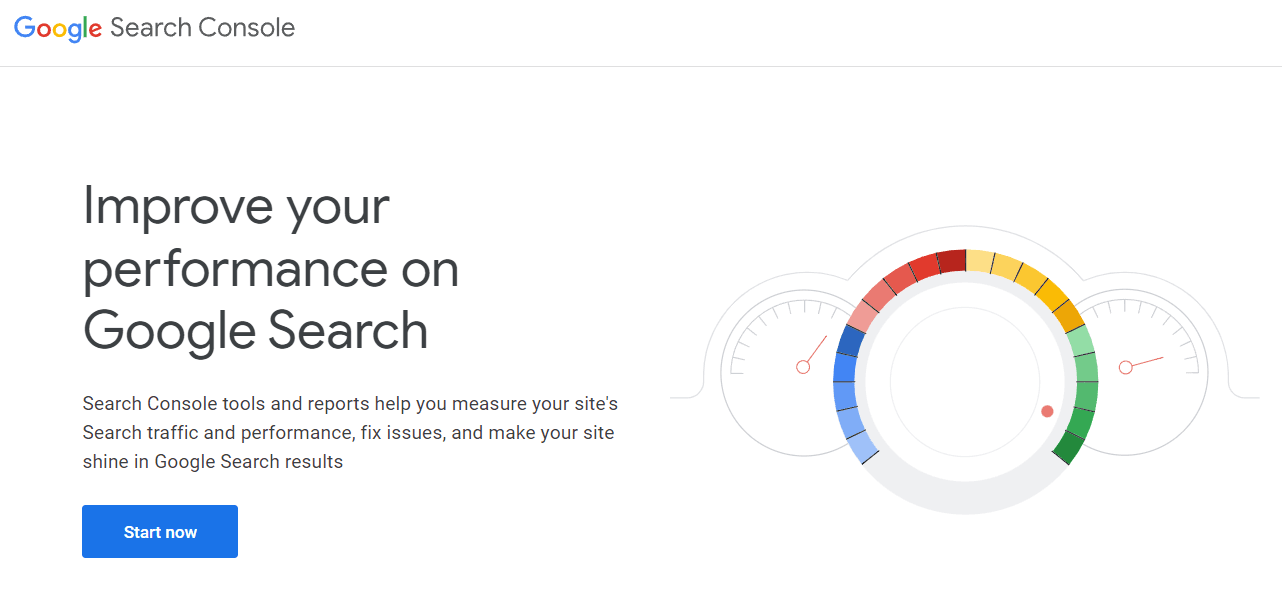Click the right gauge's needle pivot circle
This screenshot has width=1282, height=595.
[x=1125, y=368]
